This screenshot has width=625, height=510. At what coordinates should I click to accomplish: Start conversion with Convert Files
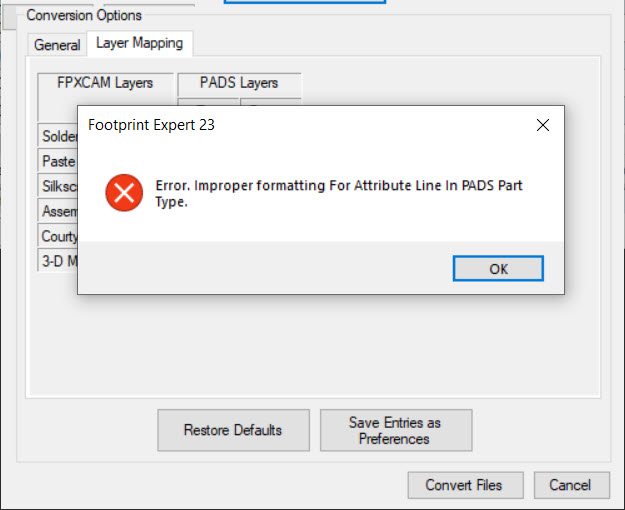click(x=465, y=485)
